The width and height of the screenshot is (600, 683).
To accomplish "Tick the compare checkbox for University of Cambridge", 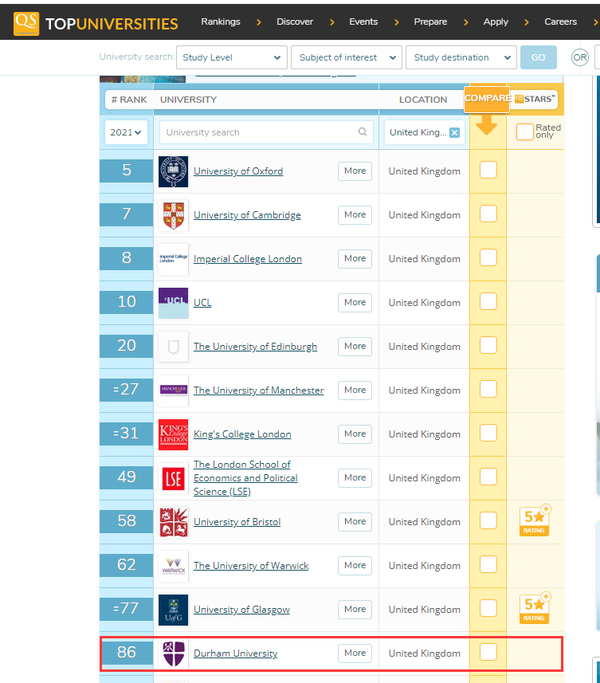I will (x=488, y=214).
